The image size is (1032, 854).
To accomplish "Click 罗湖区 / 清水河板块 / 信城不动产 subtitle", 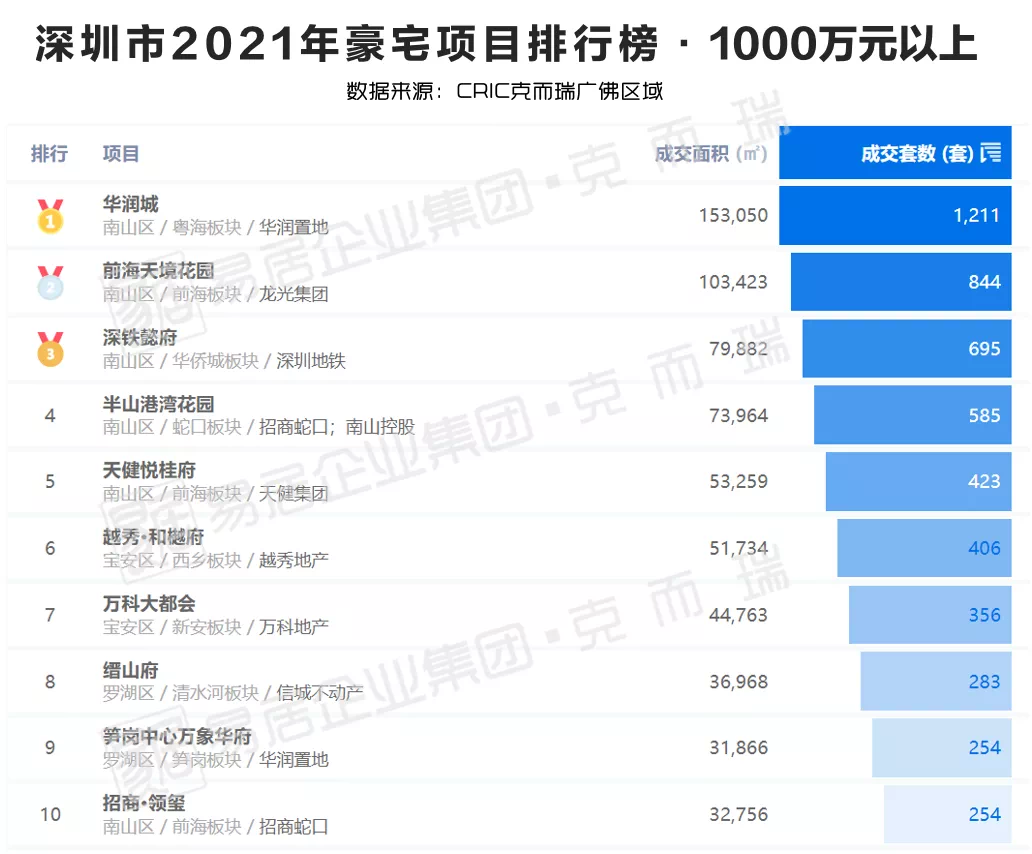I will tap(233, 693).
